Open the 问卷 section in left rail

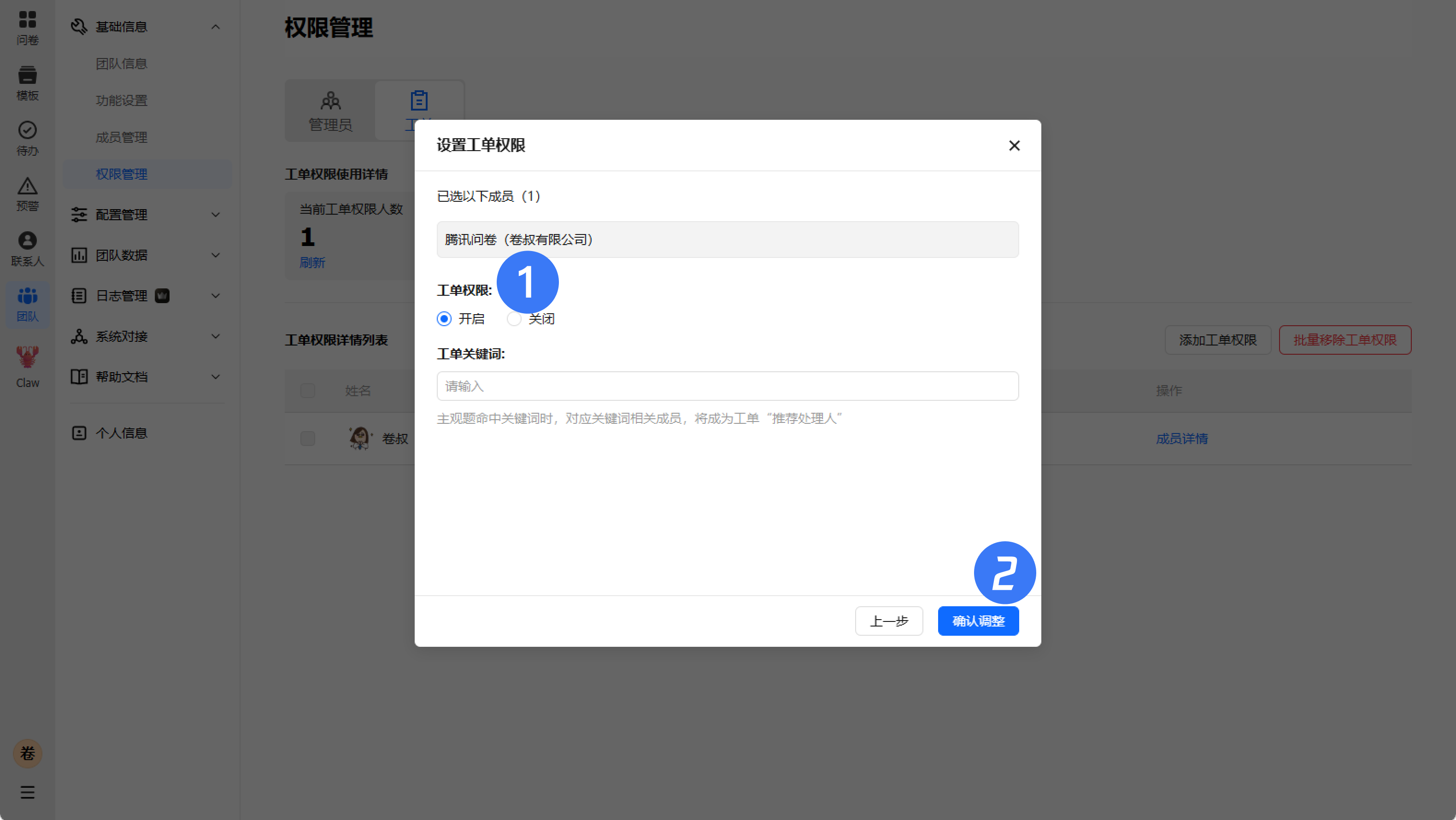click(27, 28)
